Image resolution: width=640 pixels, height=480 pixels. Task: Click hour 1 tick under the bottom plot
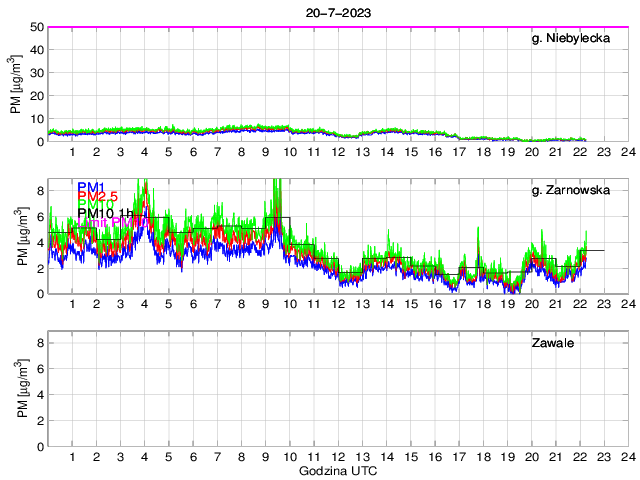click(x=72, y=457)
